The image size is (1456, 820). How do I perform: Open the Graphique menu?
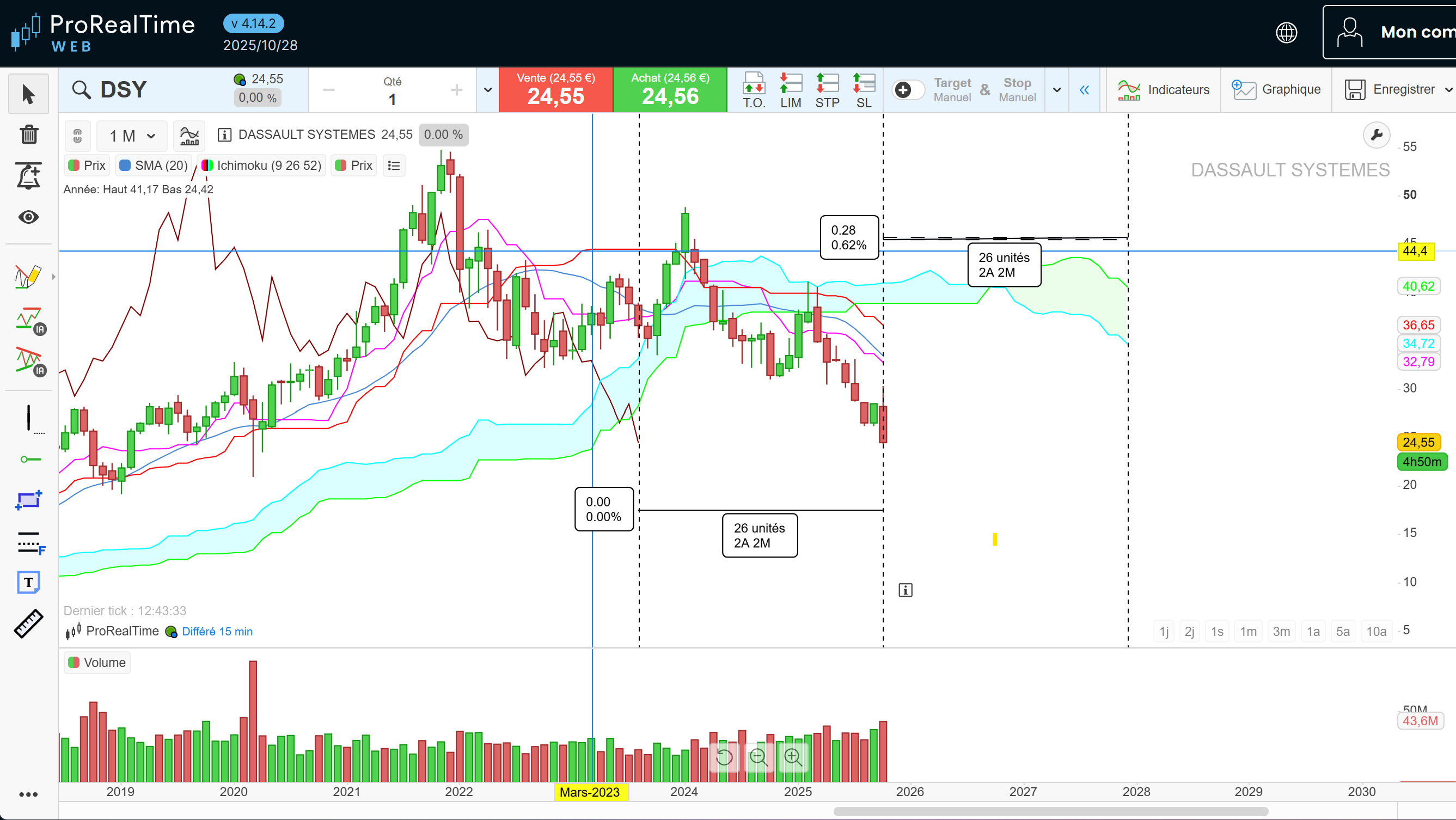click(1276, 90)
